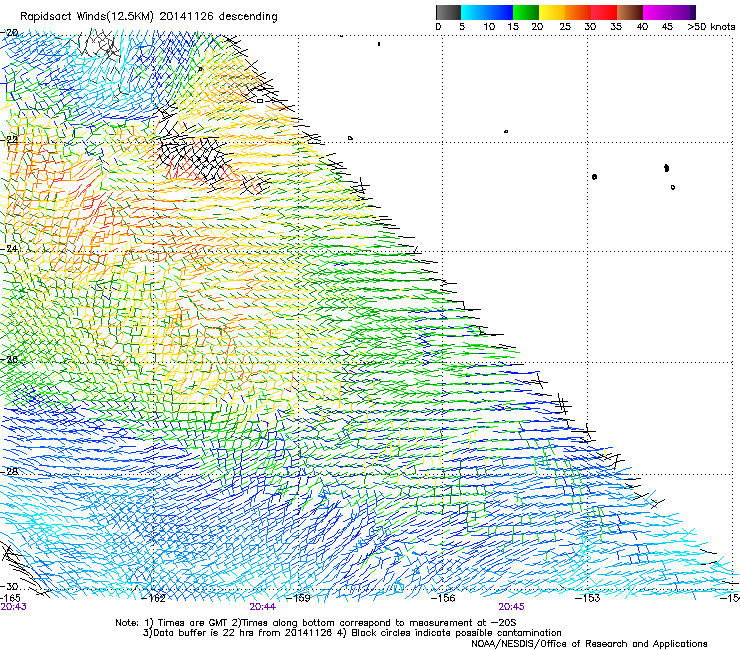This screenshot has height=650, width=740.
Task: Click the Rapidscat Winds title text
Action: click(x=149, y=17)
